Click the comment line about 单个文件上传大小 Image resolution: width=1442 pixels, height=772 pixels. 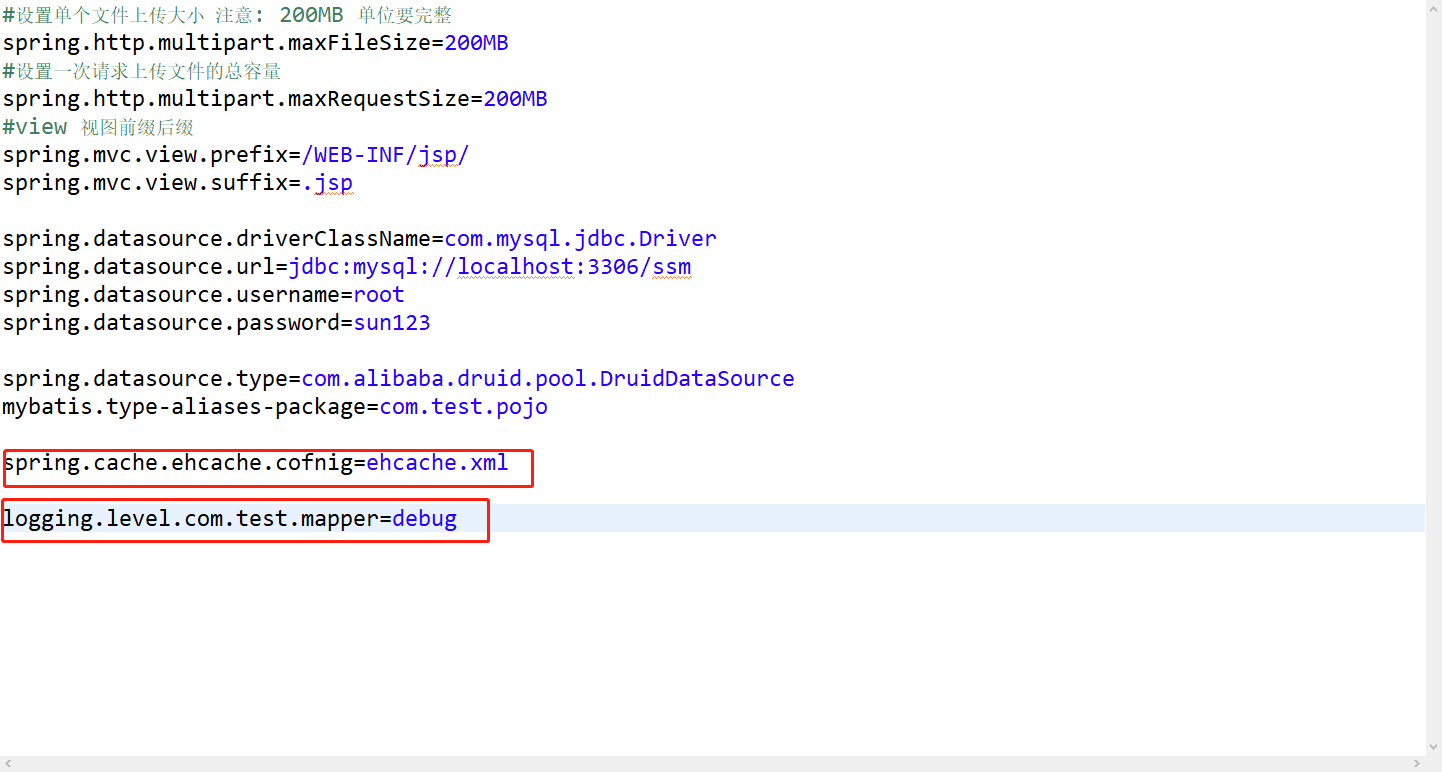click(x=227, y=15)
